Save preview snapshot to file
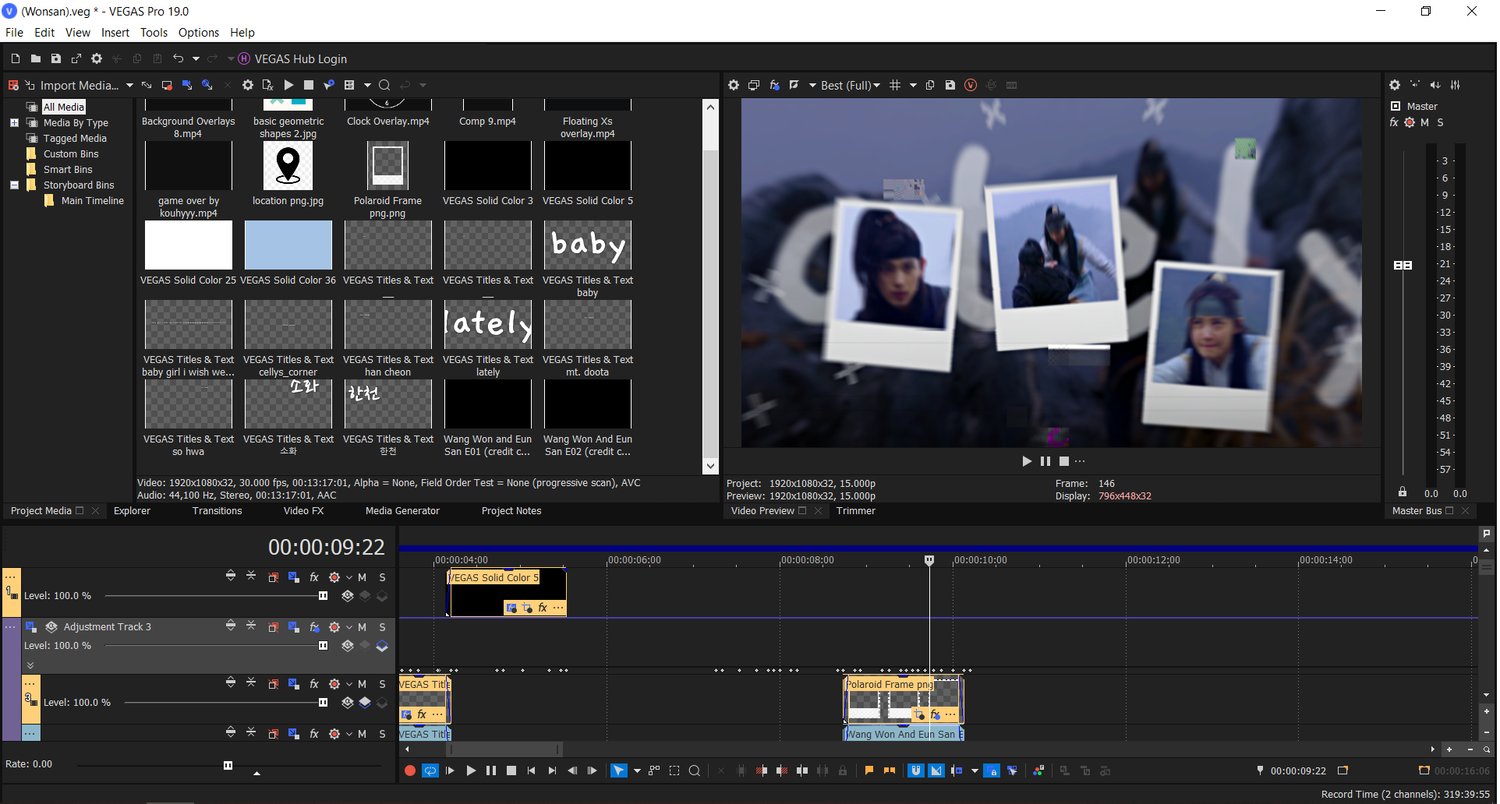1500x804 pixels. 950,85
